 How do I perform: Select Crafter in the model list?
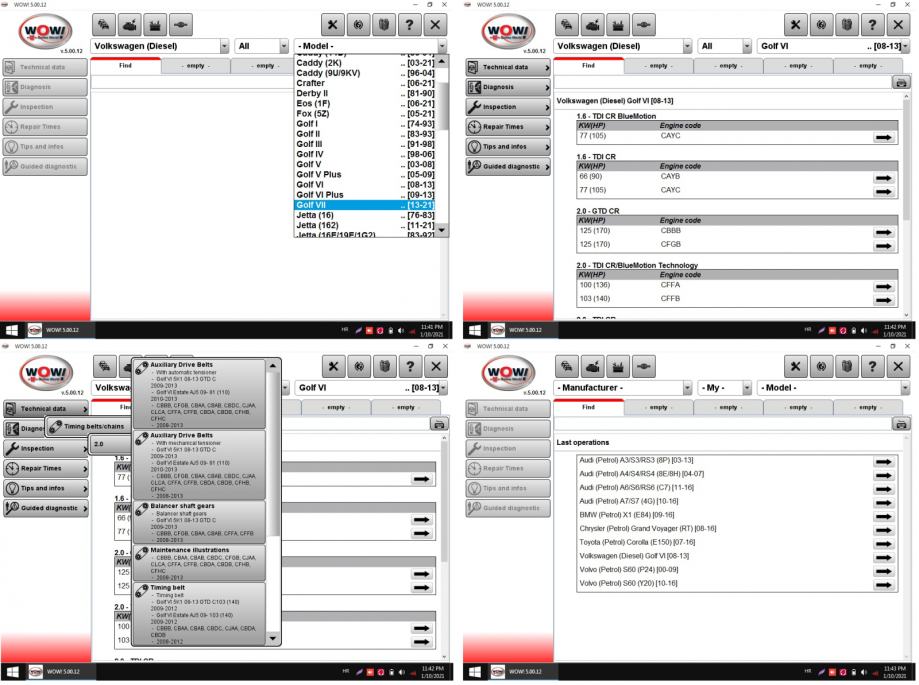(x=365, y=83)
